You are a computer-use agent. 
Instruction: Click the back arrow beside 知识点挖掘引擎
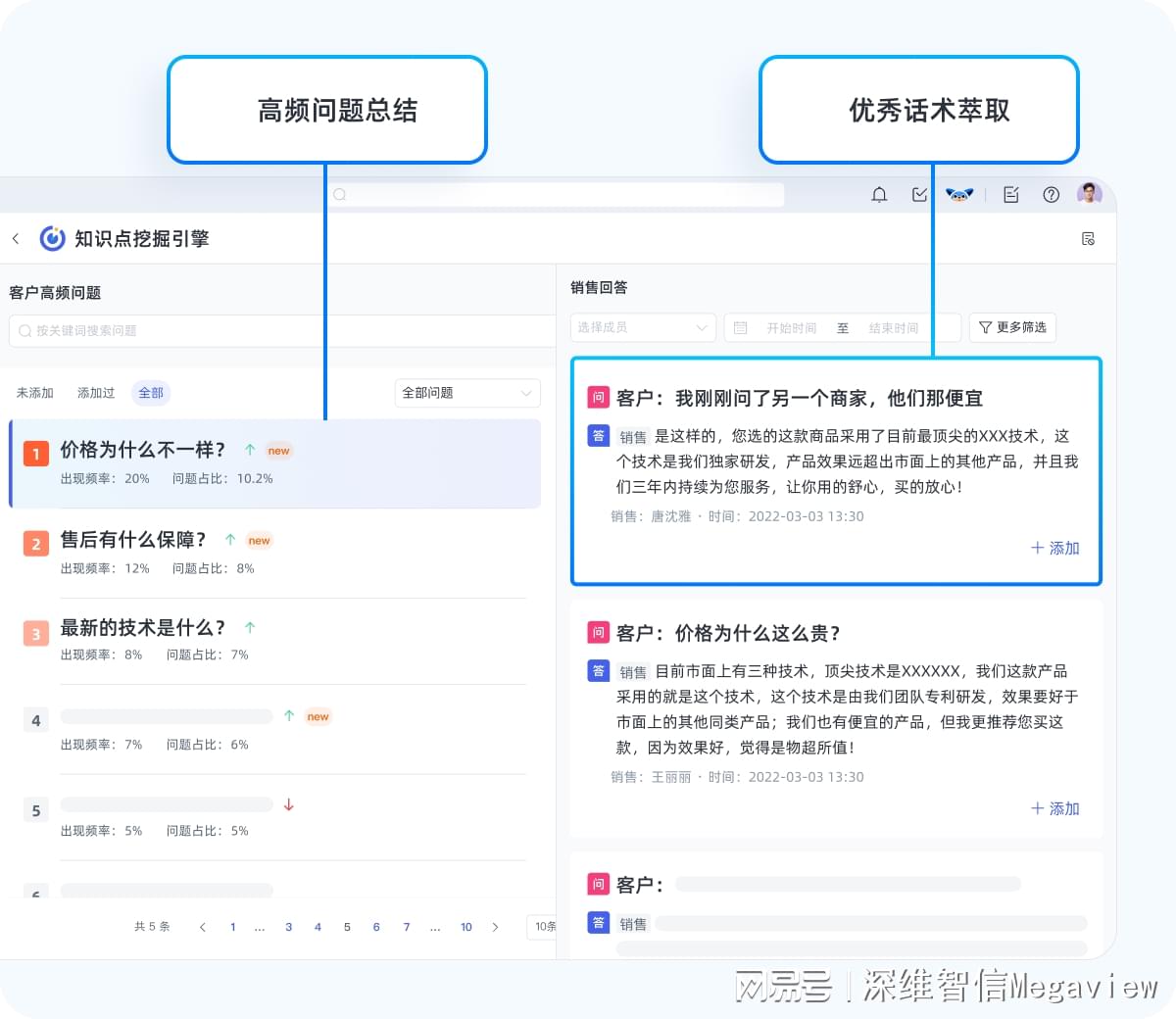coord(17,238)
